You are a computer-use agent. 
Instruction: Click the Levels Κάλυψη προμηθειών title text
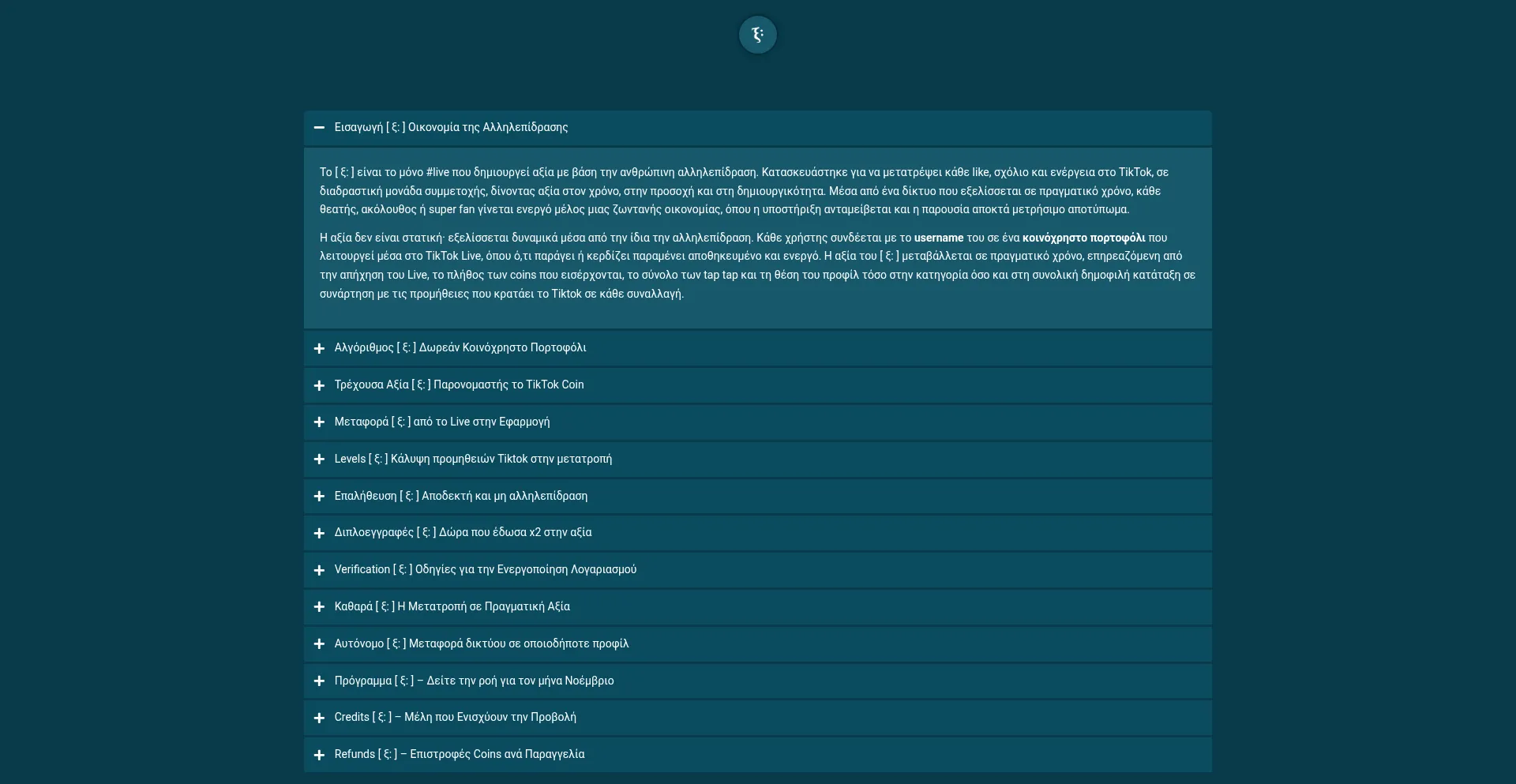[x=473, y=459]
